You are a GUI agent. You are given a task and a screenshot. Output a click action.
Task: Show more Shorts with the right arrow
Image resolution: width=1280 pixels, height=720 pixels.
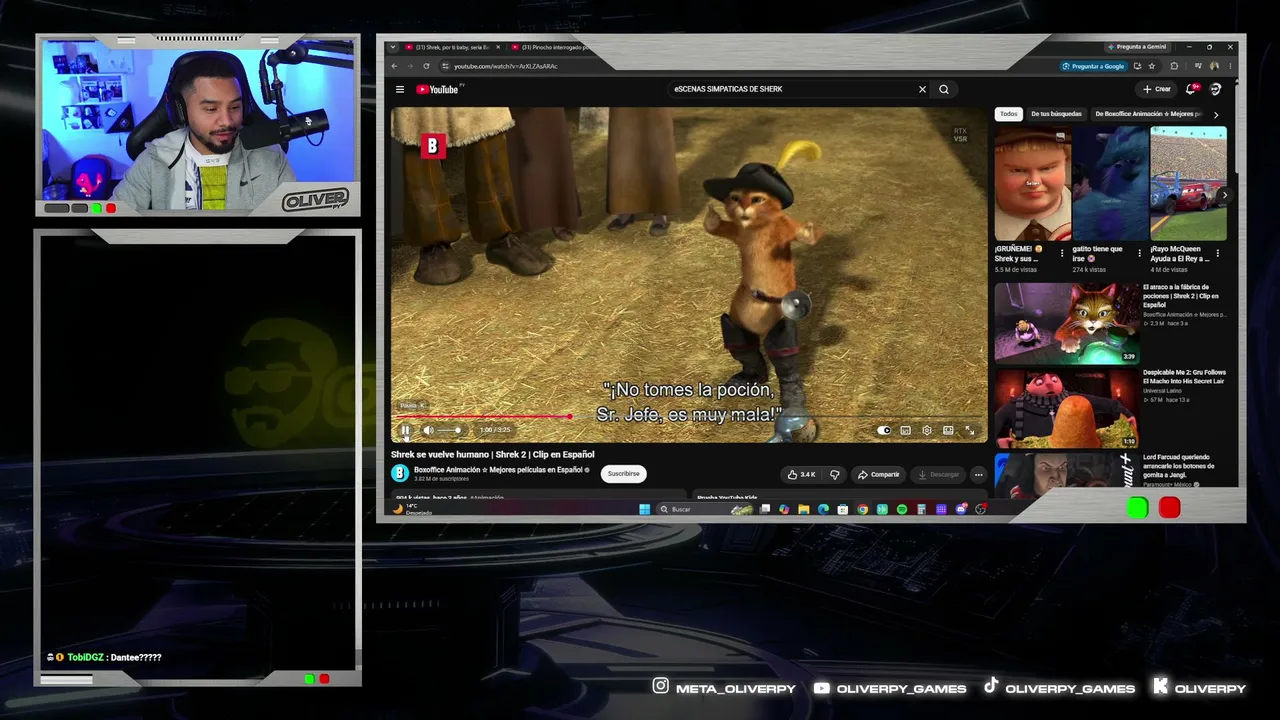tap(1224, 196)
